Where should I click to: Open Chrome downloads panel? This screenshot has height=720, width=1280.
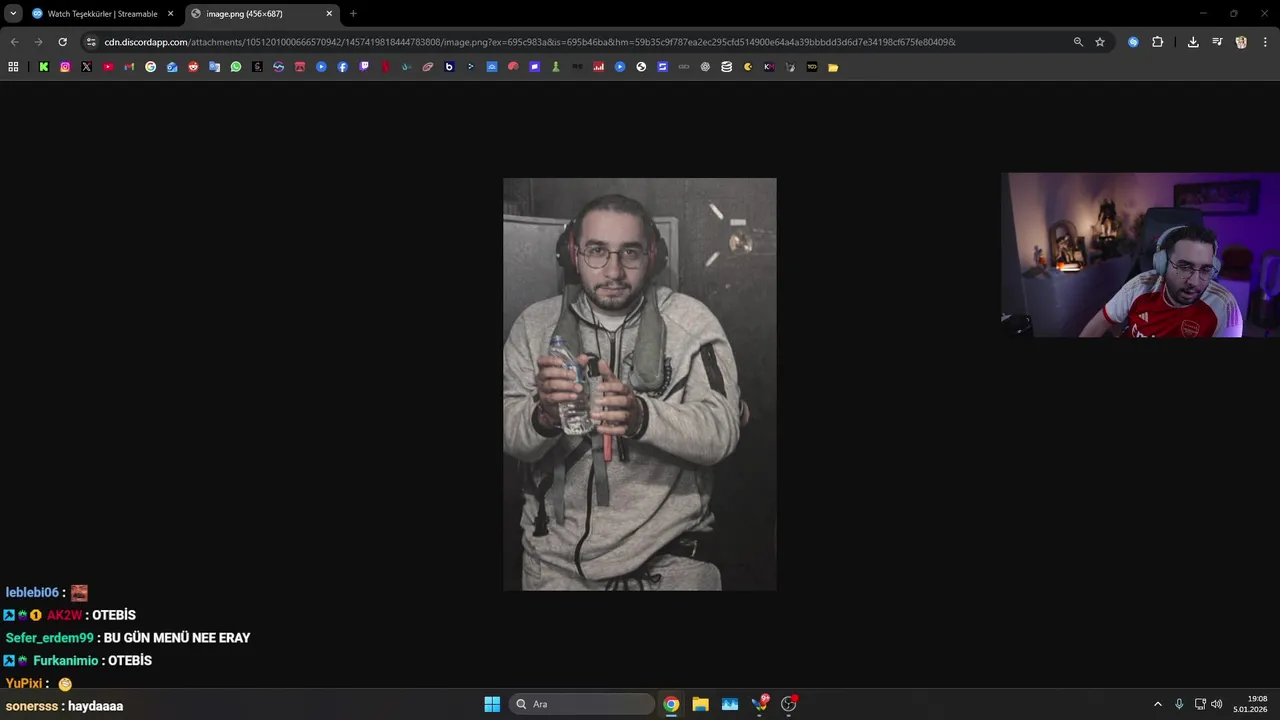pos(1193,42)
